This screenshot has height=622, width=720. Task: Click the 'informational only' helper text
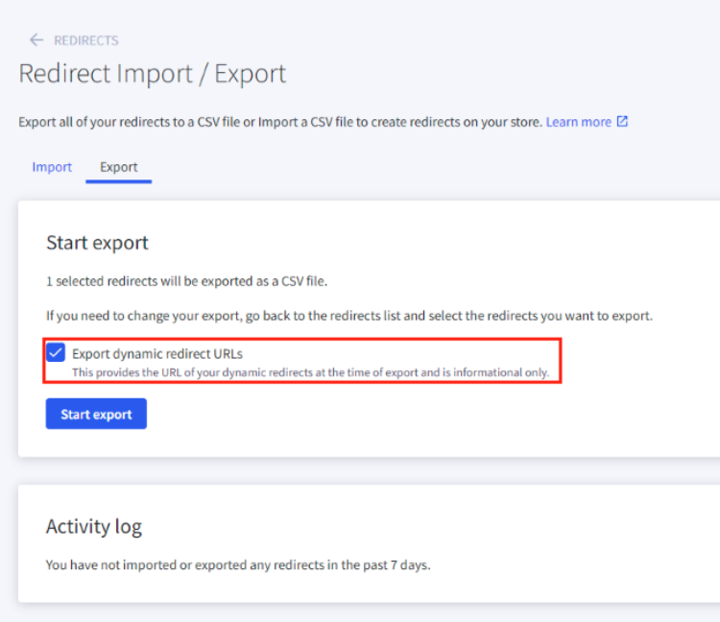pyautogui.click(x=311, y=372)
